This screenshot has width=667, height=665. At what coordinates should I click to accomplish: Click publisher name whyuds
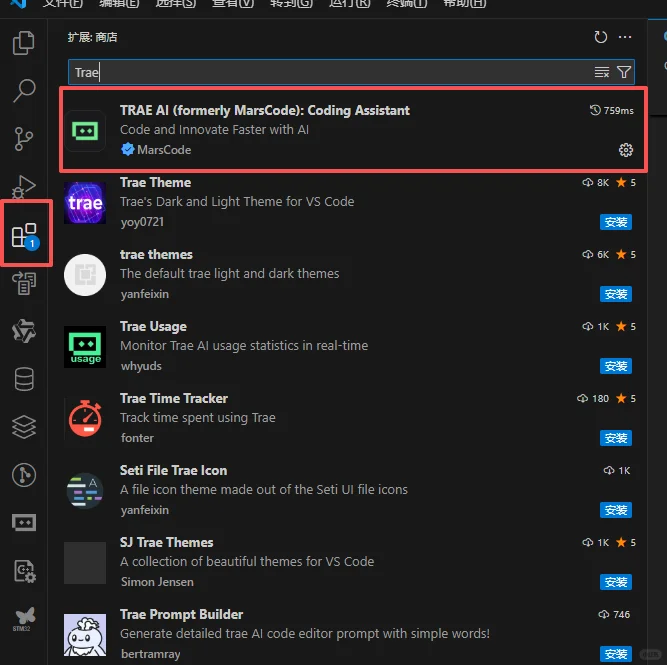click(x=141, y=366)
